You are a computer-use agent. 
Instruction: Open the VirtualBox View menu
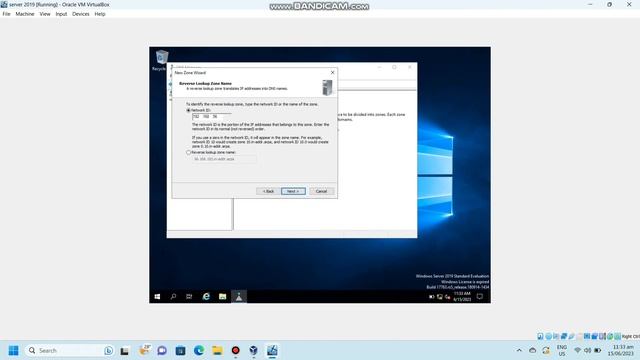[45, 14]
